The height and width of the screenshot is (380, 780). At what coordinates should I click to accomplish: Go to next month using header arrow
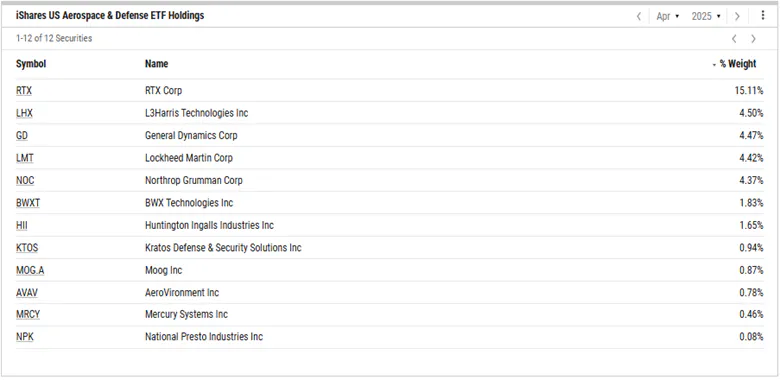pos(737,16)
